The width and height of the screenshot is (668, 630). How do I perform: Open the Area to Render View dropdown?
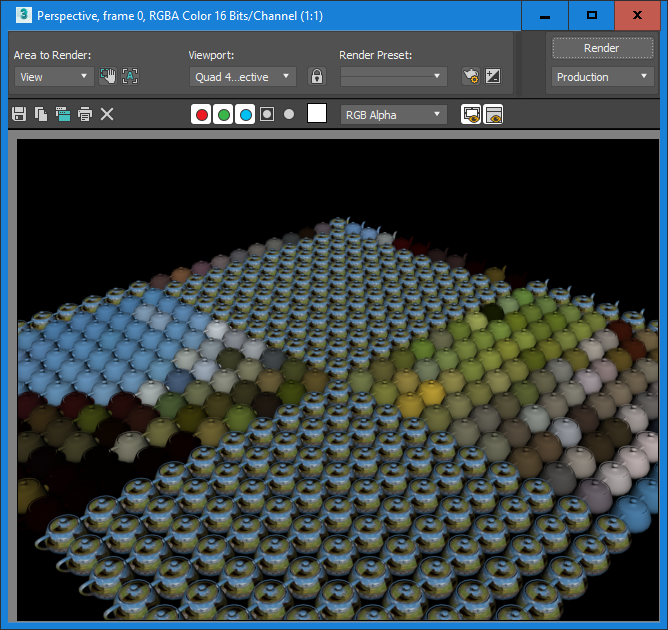[54, 77]
